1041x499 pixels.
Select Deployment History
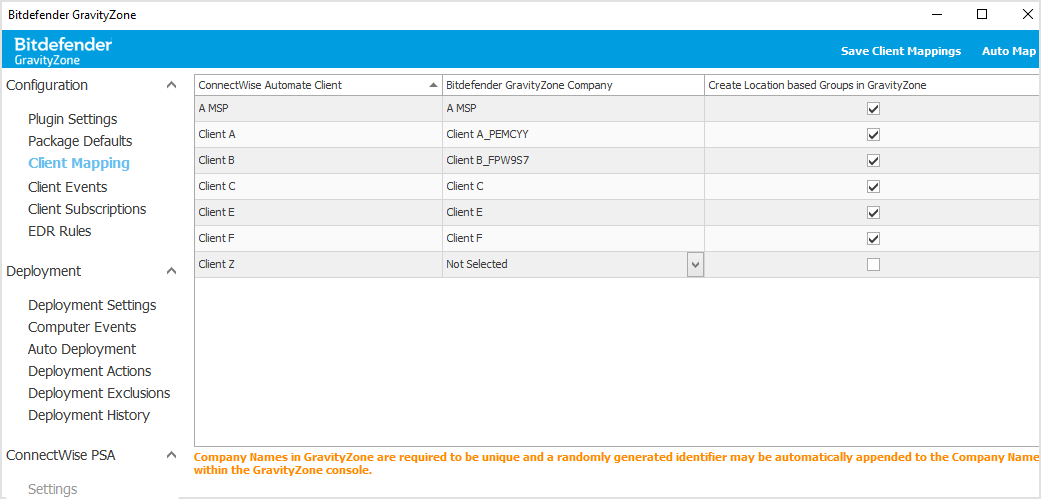(89, 415)
